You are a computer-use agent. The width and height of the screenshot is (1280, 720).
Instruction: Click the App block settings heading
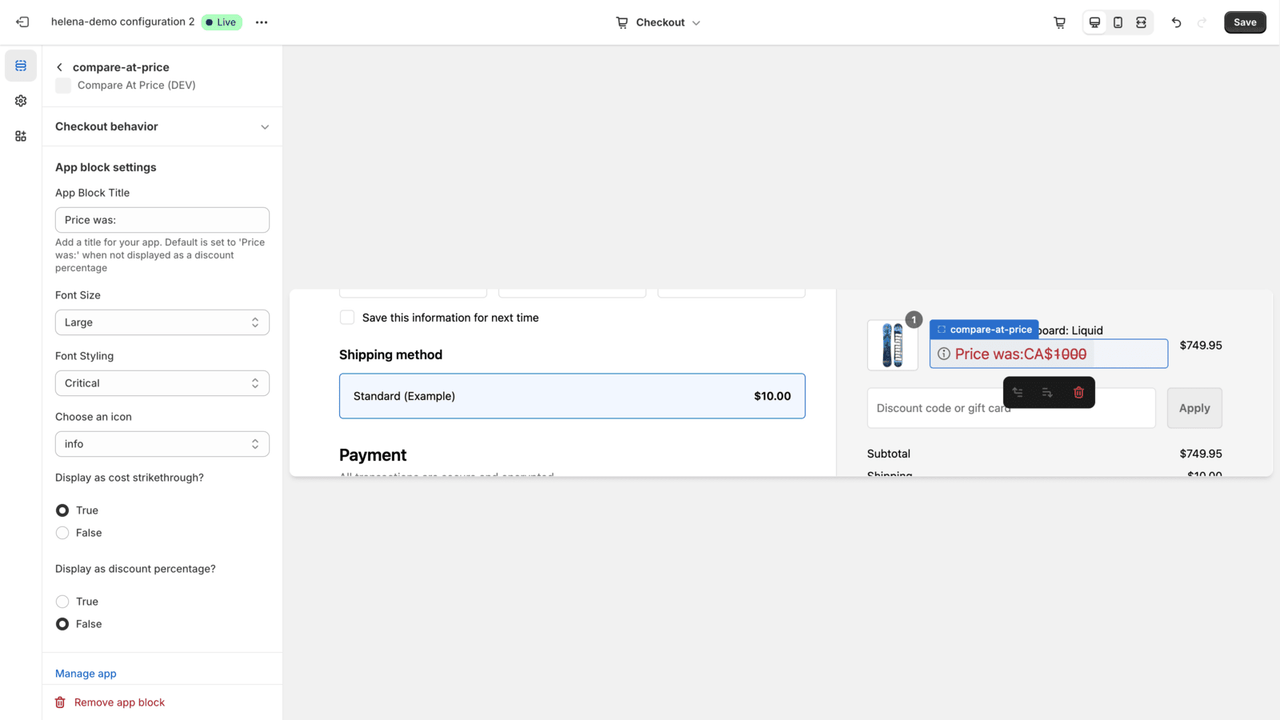106,167
